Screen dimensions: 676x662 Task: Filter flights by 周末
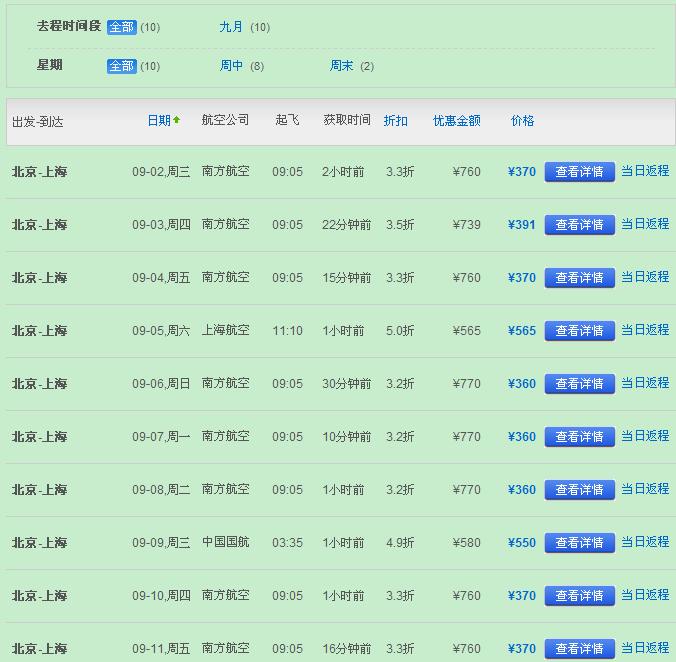341,66
